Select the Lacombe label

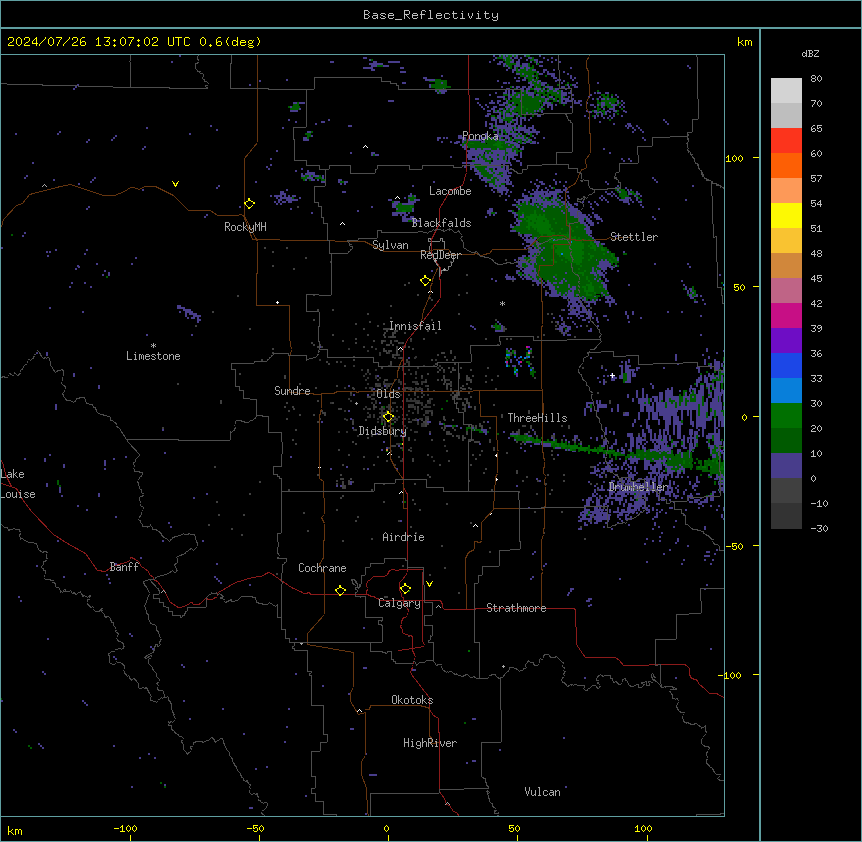point(450,191)
